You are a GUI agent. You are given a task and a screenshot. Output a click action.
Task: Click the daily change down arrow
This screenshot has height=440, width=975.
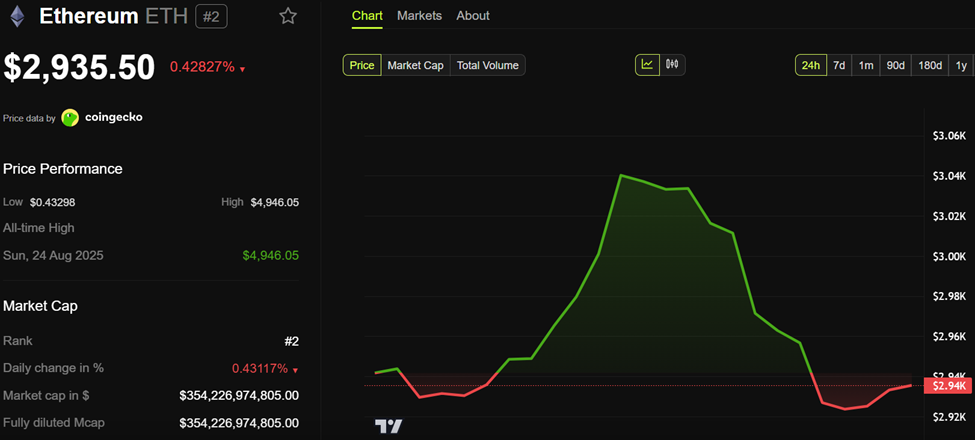point(295,370)
